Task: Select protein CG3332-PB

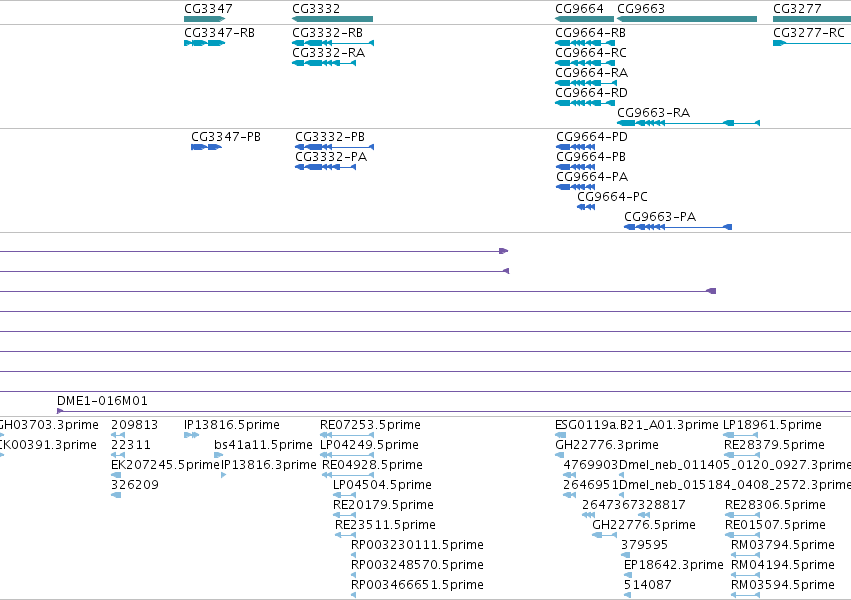Action: (x=330, y=137)
